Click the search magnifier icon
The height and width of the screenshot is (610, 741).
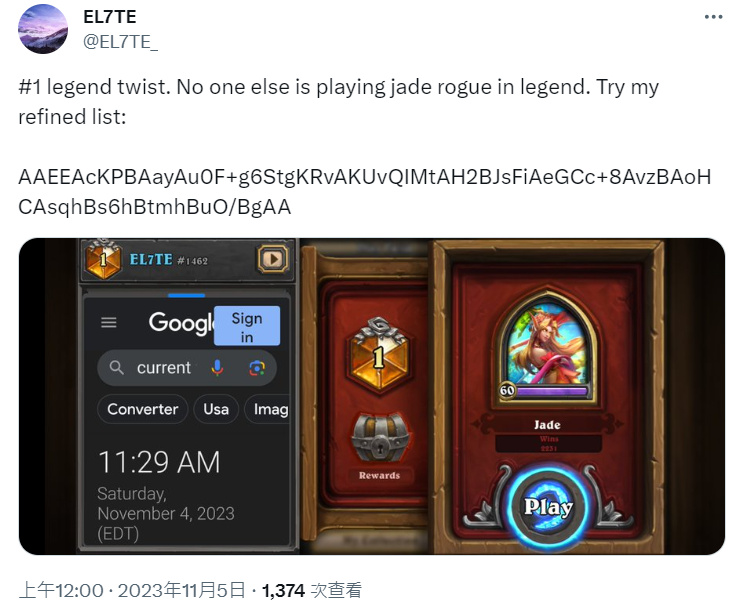(116, 368)
